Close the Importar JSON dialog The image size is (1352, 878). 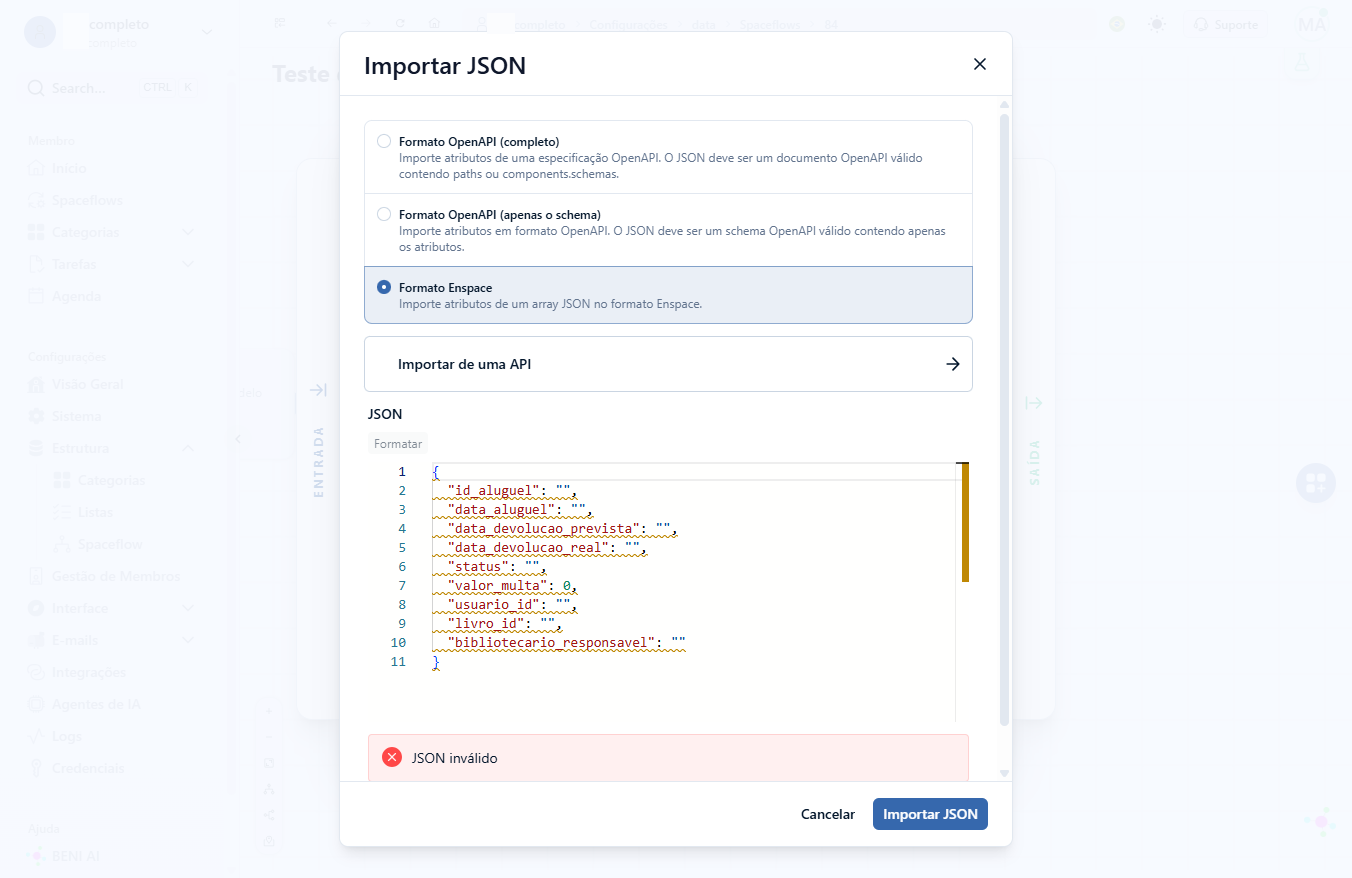[x=980, y=64]
